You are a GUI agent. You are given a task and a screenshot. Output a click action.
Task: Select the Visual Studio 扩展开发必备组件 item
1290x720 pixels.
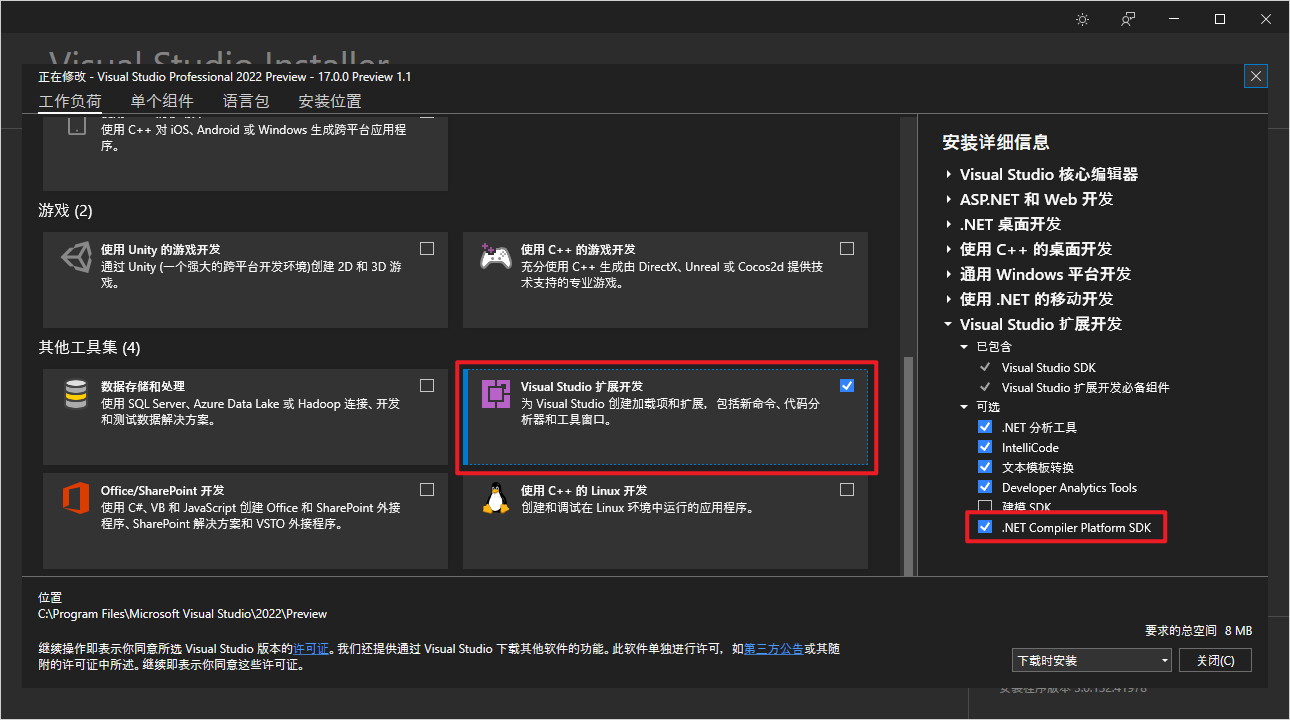point(1085,387)
